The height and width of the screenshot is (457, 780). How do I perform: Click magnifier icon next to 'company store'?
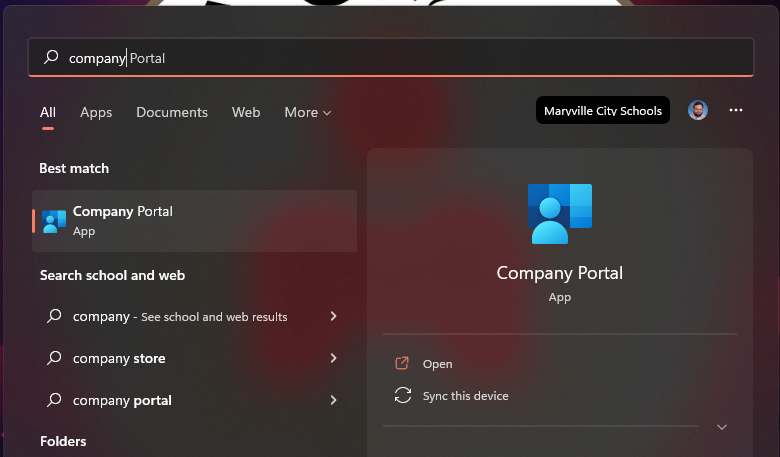click(54, 358)
